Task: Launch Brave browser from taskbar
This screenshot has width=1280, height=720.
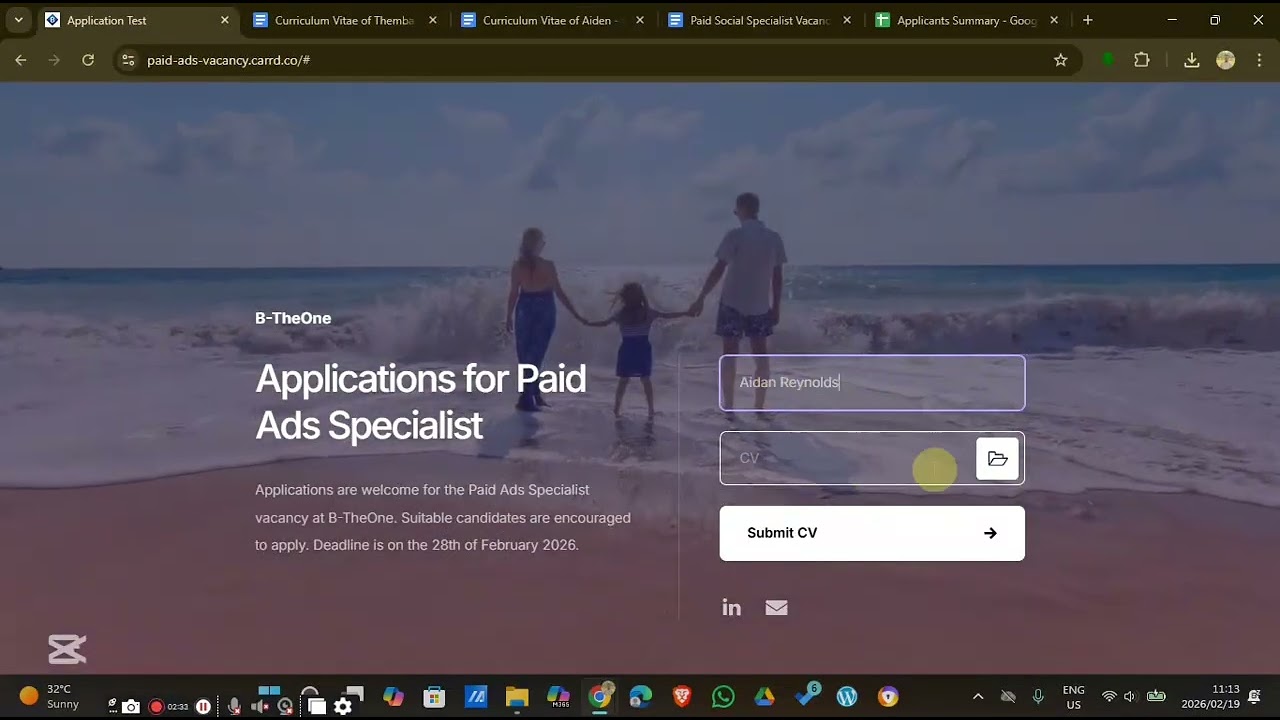Action: pyautogui.click(x=682, y=697)
